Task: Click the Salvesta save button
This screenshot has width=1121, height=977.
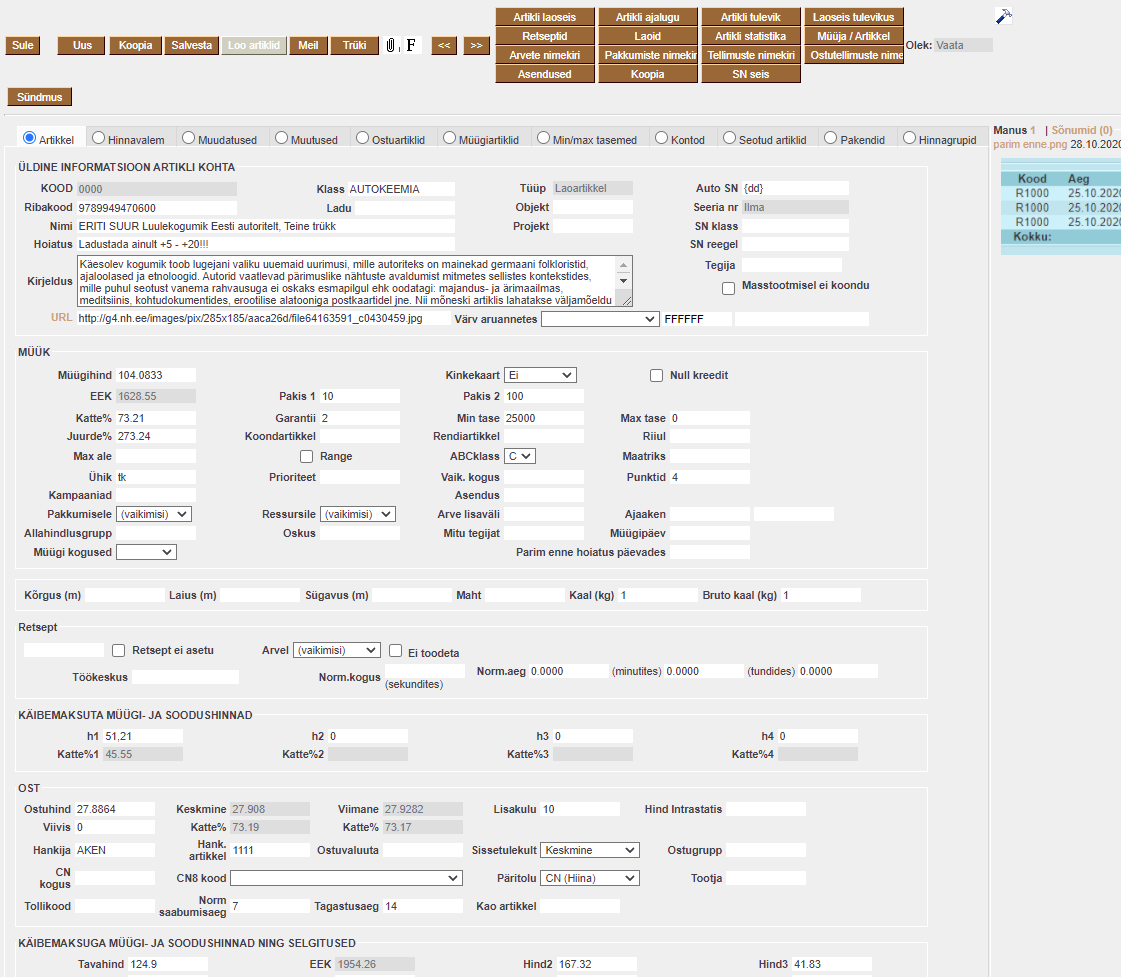Action: [x=192, y=46]
